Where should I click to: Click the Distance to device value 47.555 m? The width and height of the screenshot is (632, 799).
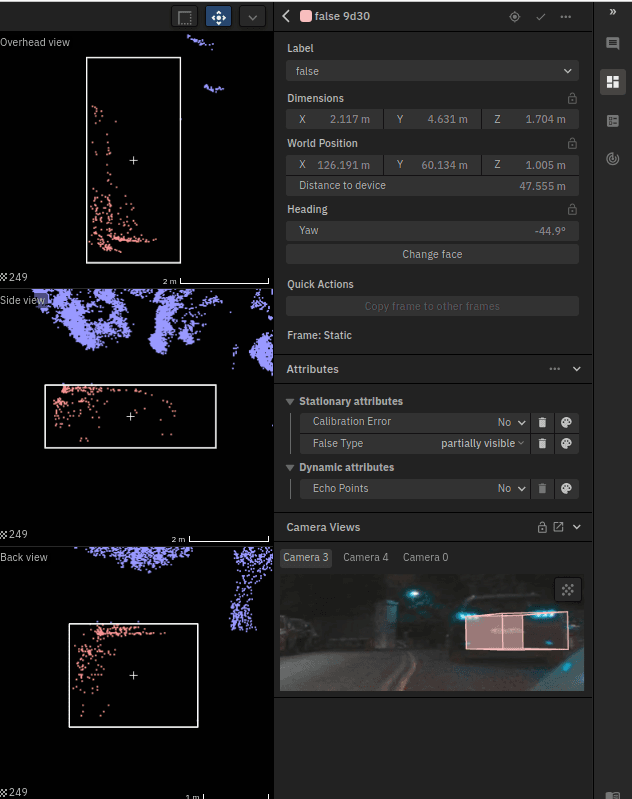[x=542, y=186]
